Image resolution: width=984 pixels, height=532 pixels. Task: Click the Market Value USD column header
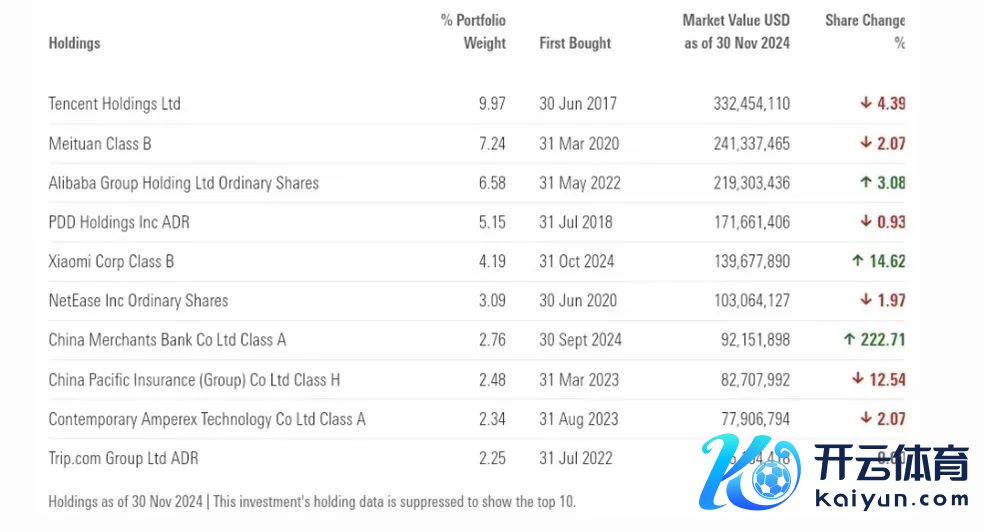click(736, 31)
